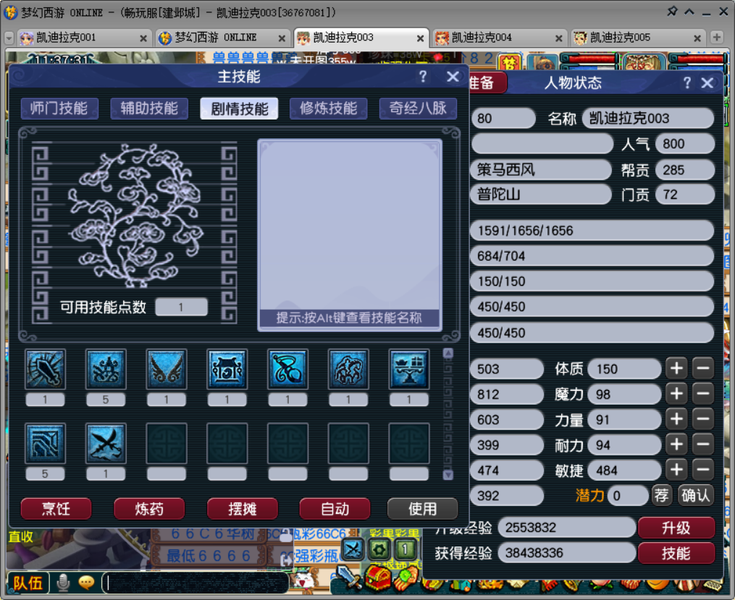This screenshot has height=600, width=735.
Task: Select the rock mountain skill icon
Action: (x=348, y=369)
